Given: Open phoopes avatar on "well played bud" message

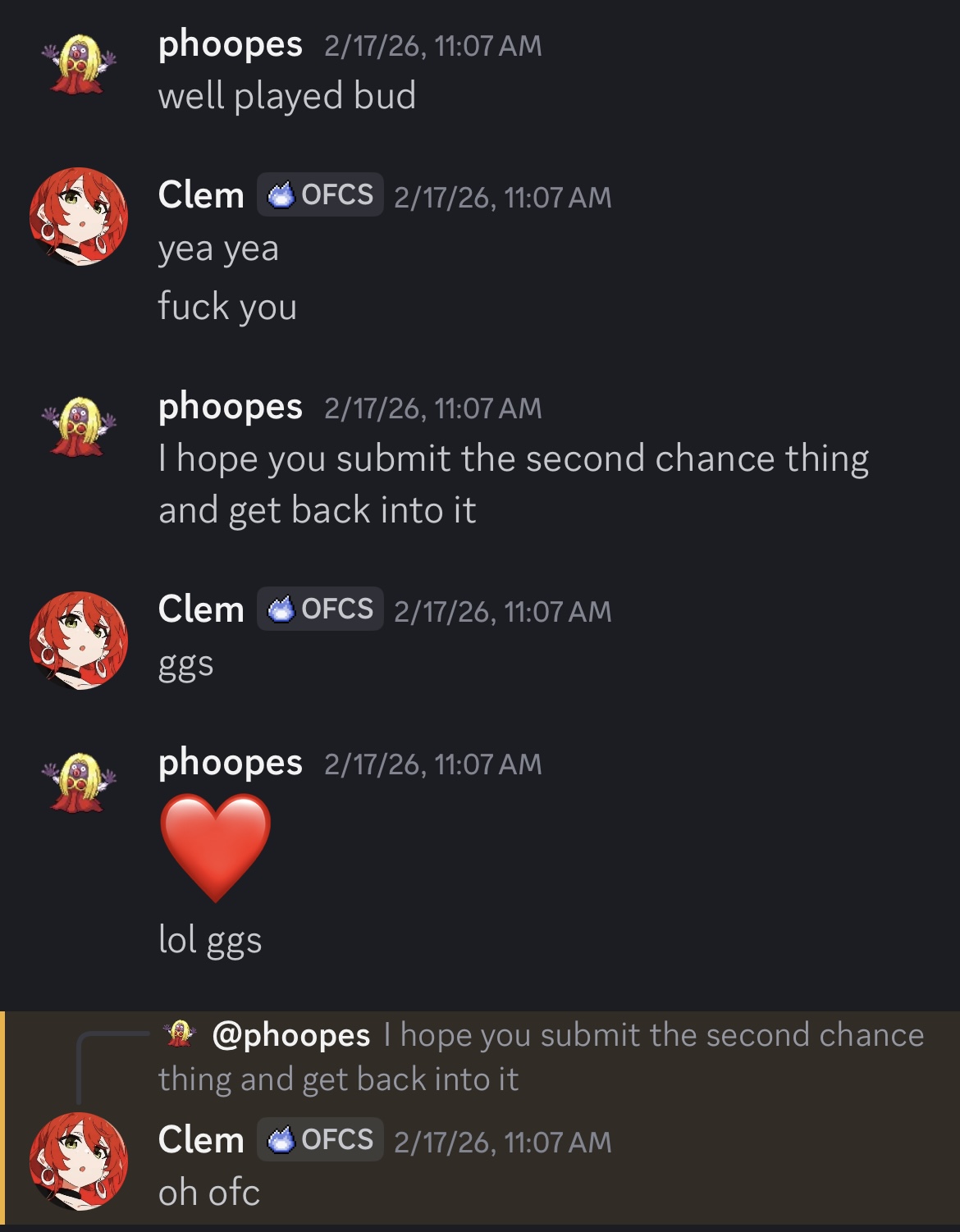Looking at the screenshot, I should [x=79, y=64].
